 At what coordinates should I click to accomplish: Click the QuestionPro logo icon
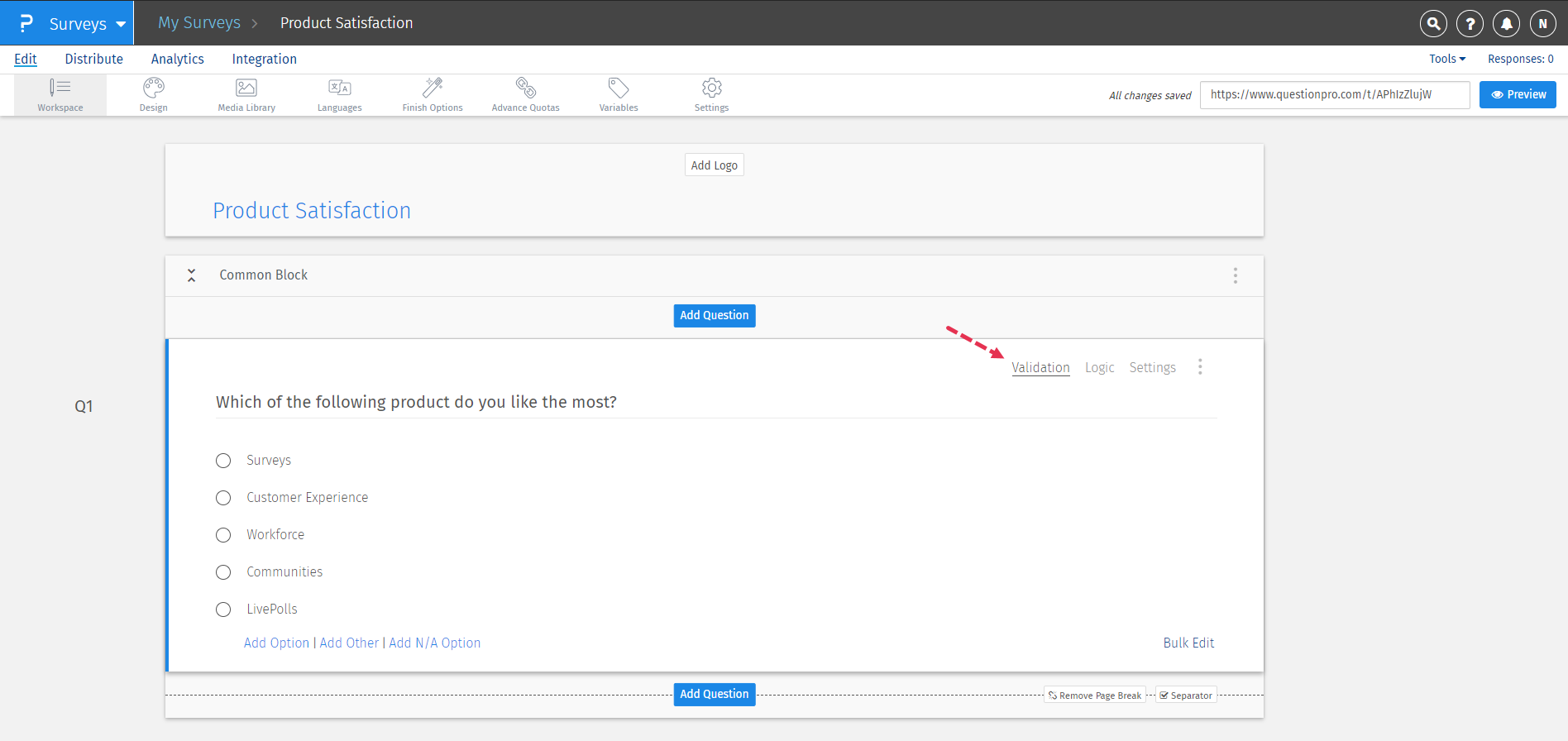(x=26, y=23)
